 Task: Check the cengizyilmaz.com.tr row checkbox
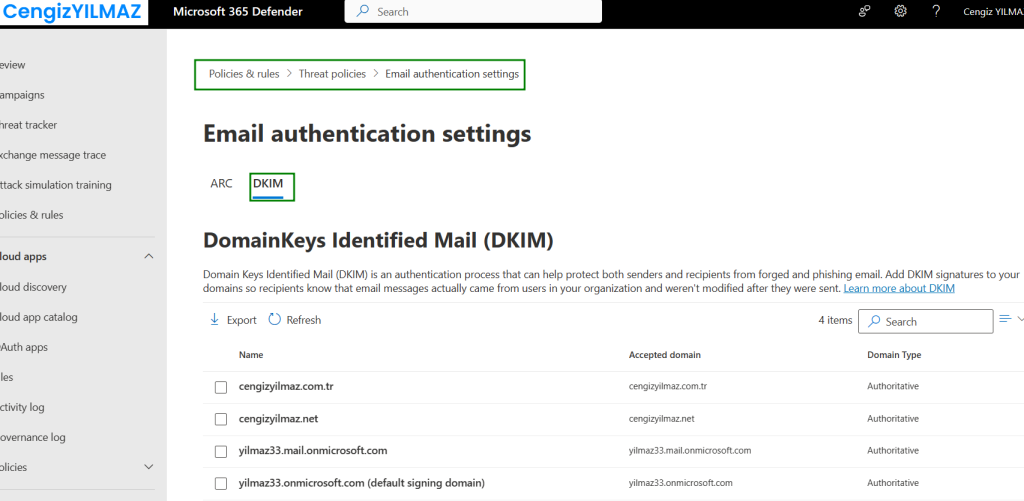[221, 387]
